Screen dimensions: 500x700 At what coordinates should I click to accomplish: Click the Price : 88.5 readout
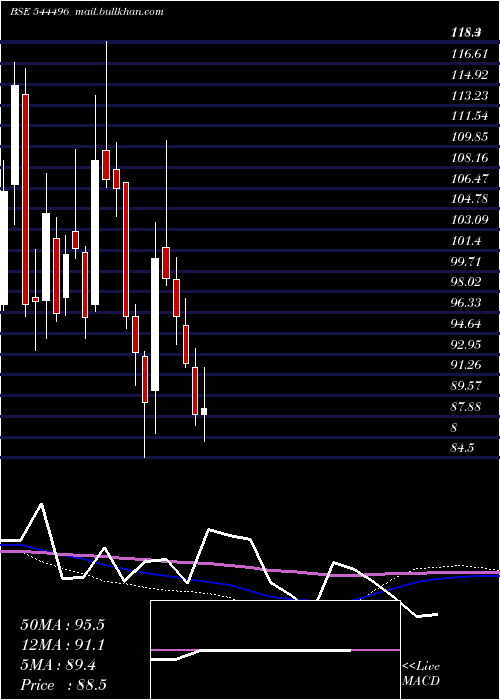[63, 685]
